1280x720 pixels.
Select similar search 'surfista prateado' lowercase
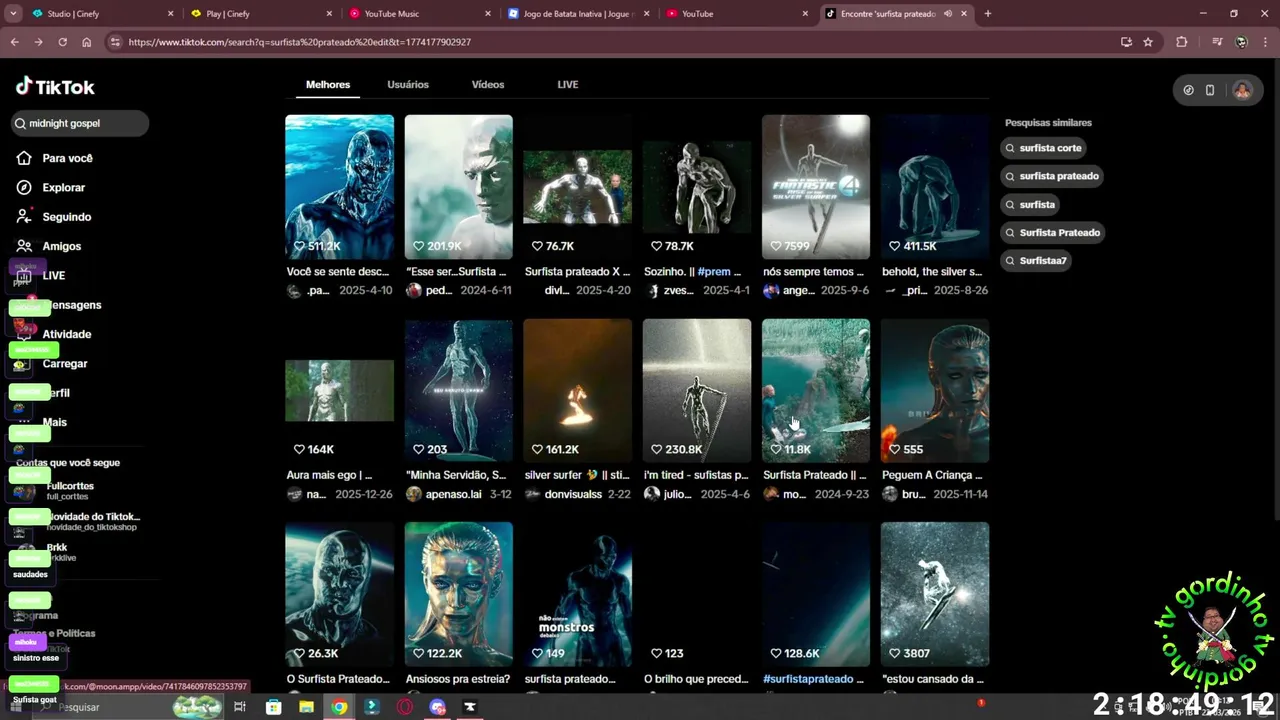coord(1053,176)
